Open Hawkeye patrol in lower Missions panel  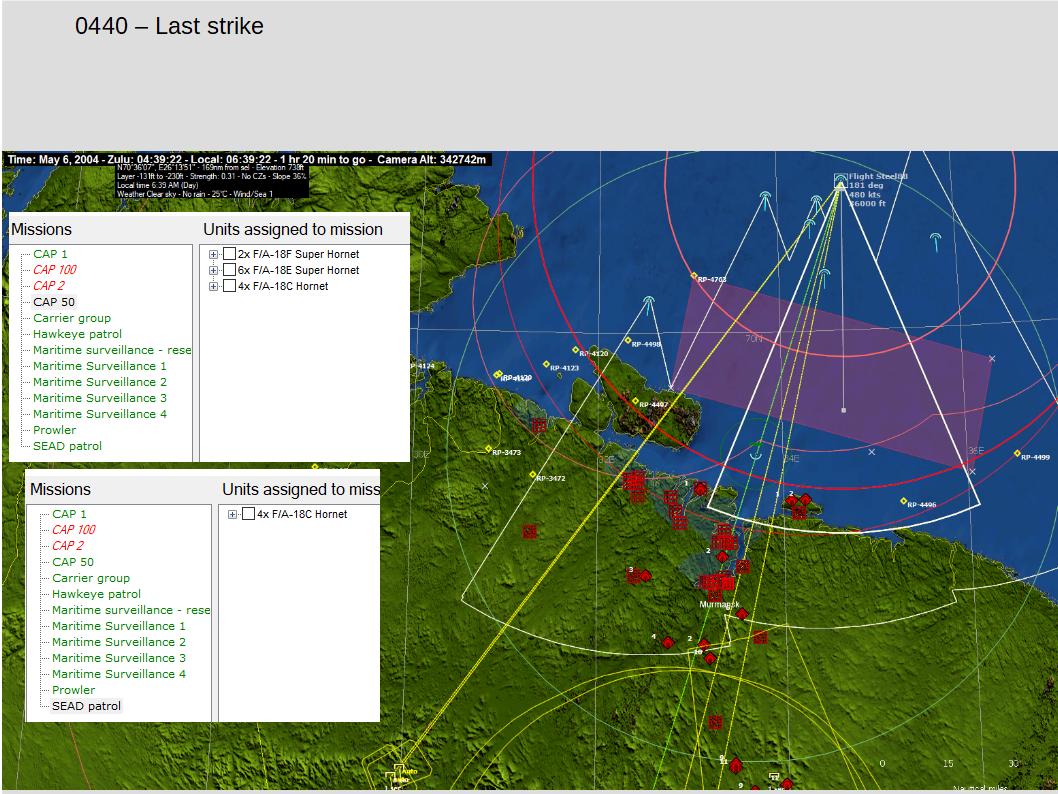(96, 594)
